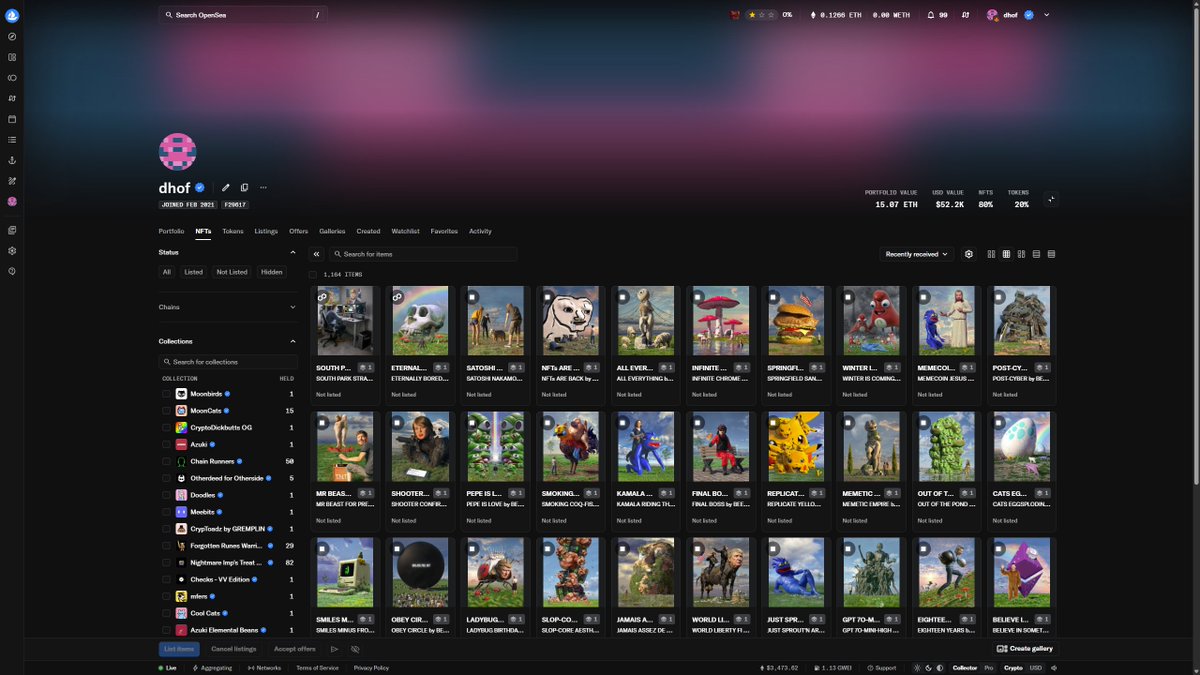Viewport: 1200px width, 675px height.
Task: Open the Offers tab
Action: tap(299, 231)
